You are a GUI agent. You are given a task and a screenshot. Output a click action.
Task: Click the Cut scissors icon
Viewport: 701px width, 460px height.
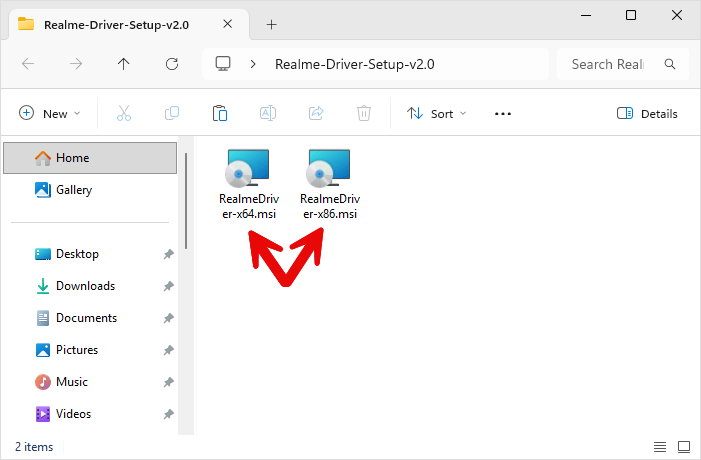124,114
